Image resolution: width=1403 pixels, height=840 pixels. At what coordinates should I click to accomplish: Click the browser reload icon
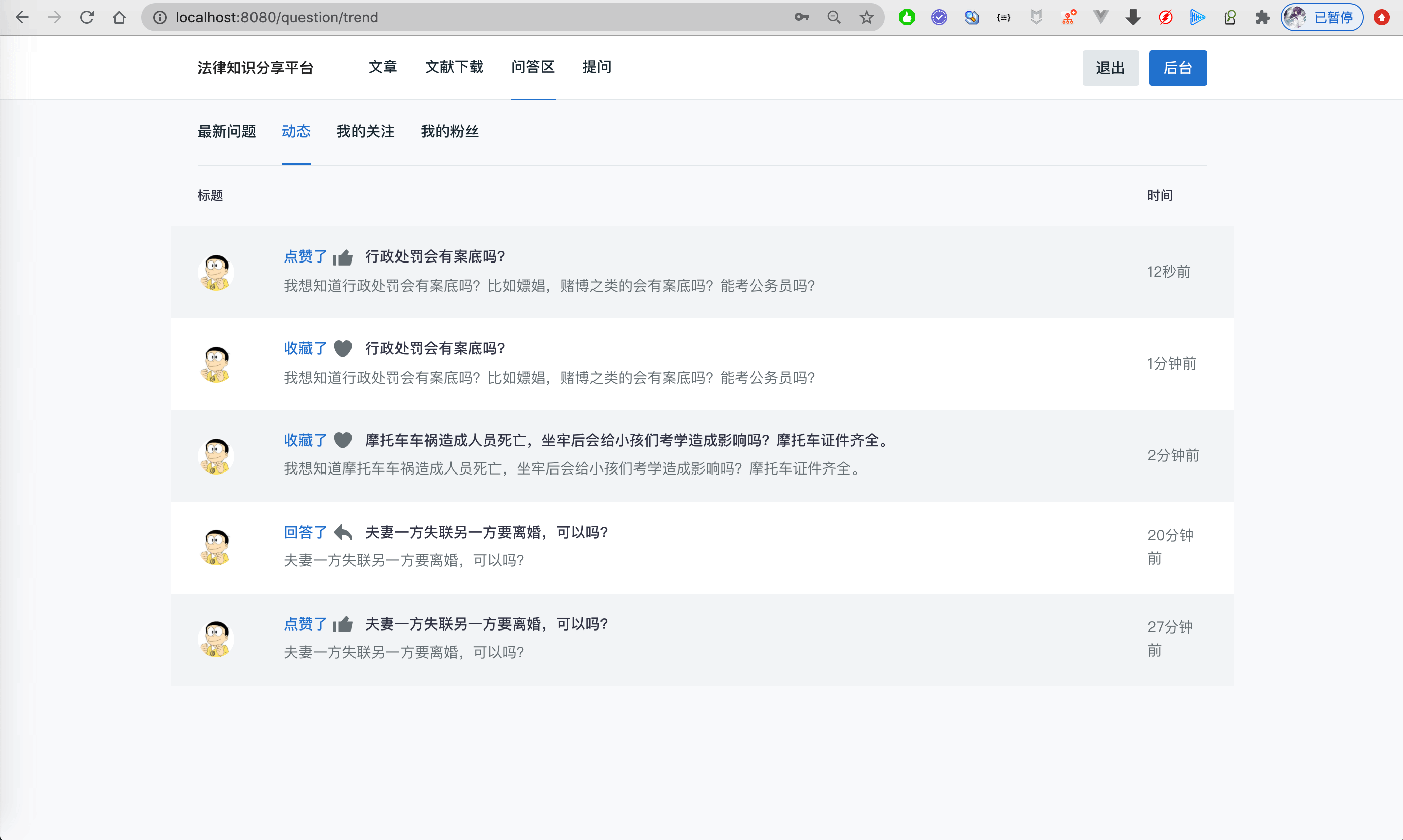pos(87,17)
